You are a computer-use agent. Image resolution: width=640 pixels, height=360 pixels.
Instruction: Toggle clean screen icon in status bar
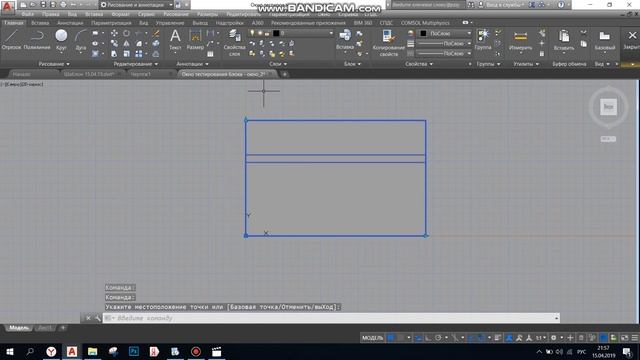click(624, 338)
